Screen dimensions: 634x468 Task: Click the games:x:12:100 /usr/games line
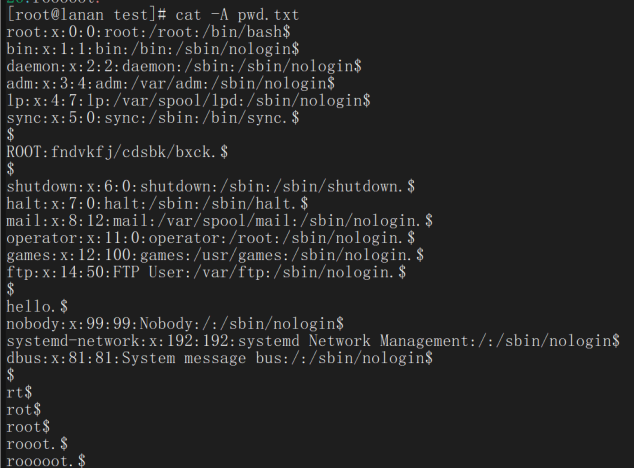point(215,255)
